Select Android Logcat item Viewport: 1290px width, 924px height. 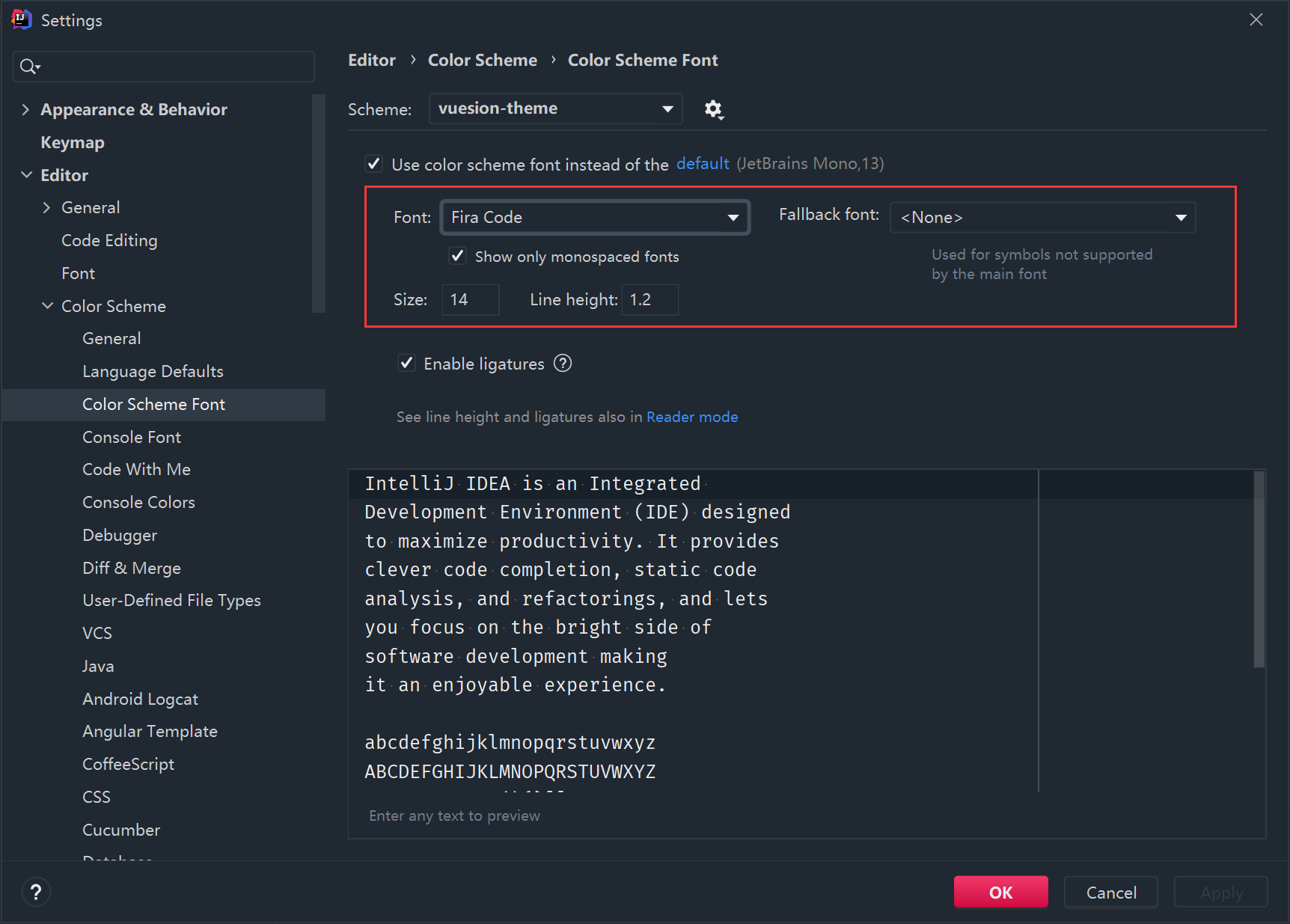click(140, 699)
